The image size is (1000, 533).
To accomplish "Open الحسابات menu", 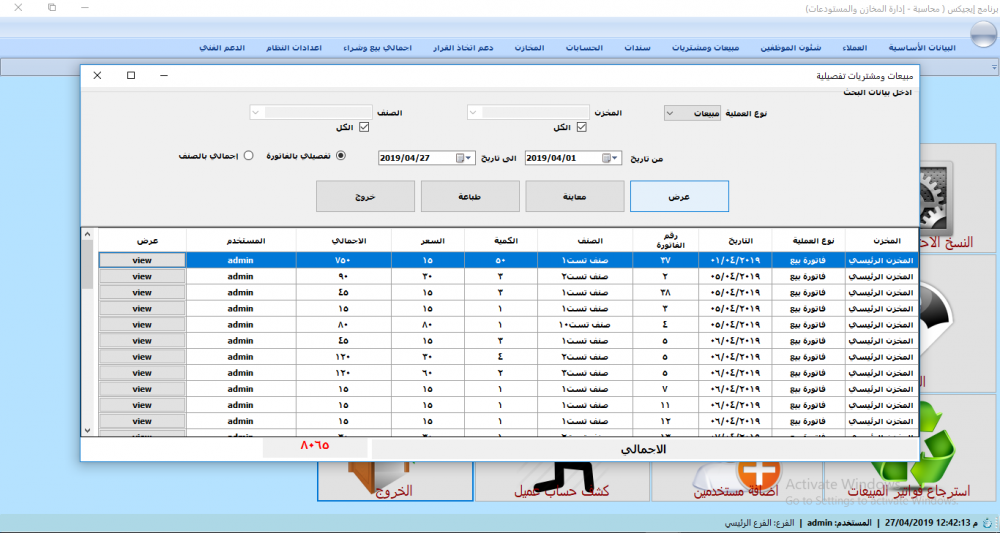I will tap(584, 48).
